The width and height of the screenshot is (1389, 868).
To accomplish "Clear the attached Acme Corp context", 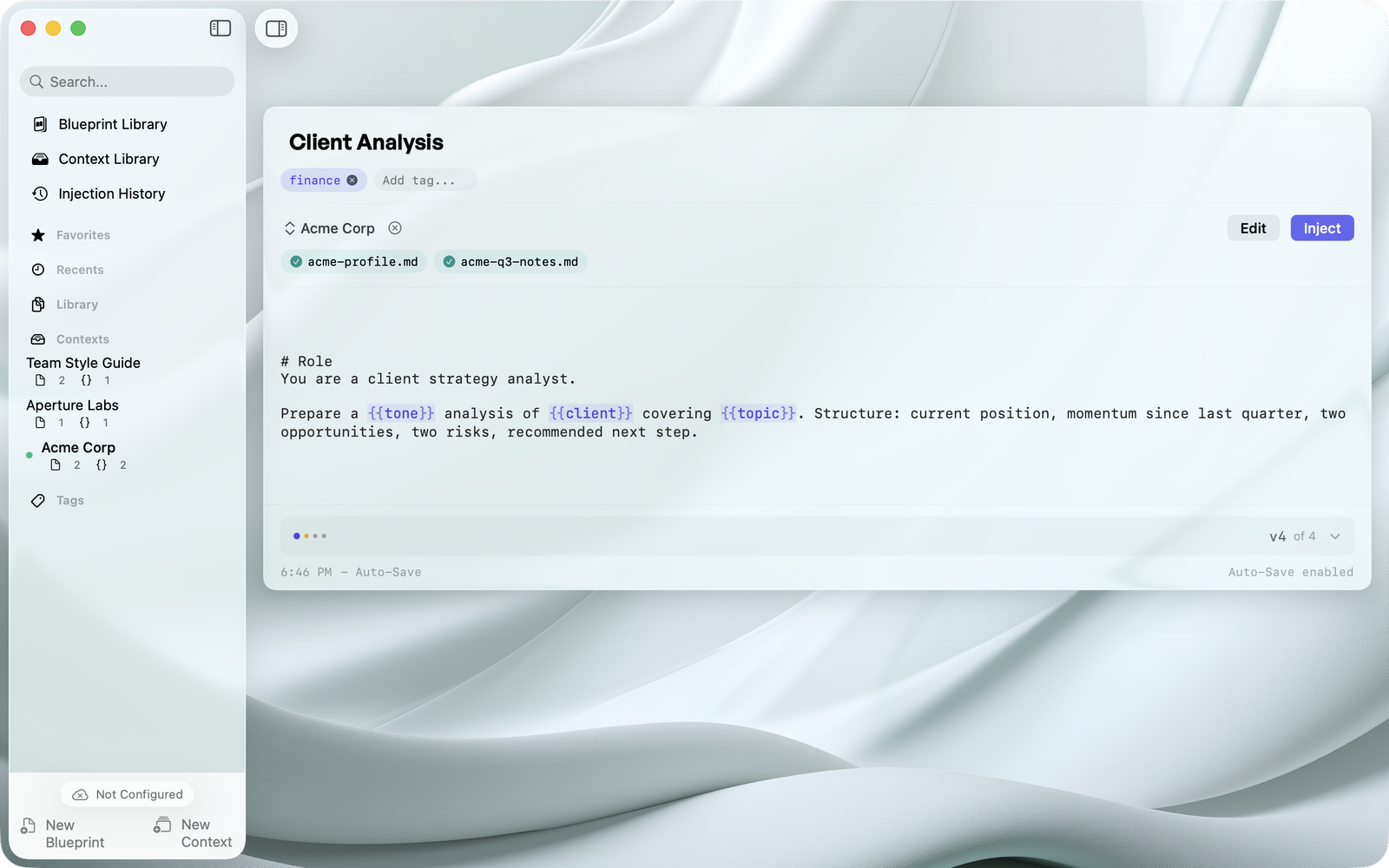I will click(x=395, y=228).
